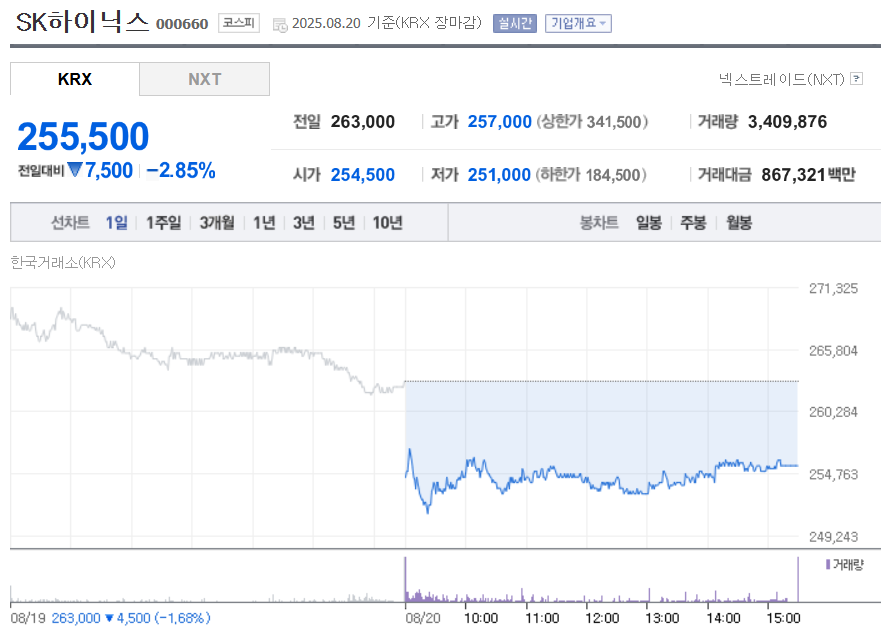881x643 pixels.
Task: Click the trading volume 3,409,876
Action: point(787,121)
